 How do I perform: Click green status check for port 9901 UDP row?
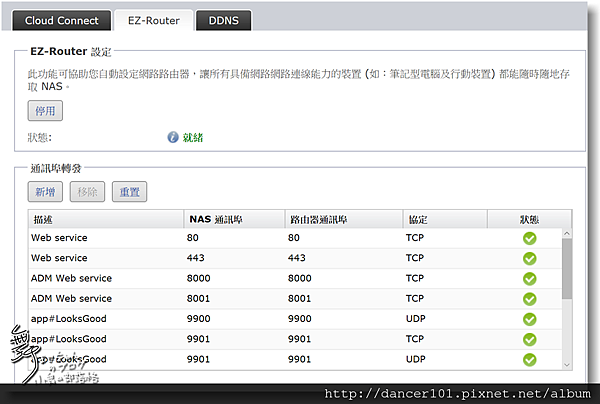coord(530,360)
